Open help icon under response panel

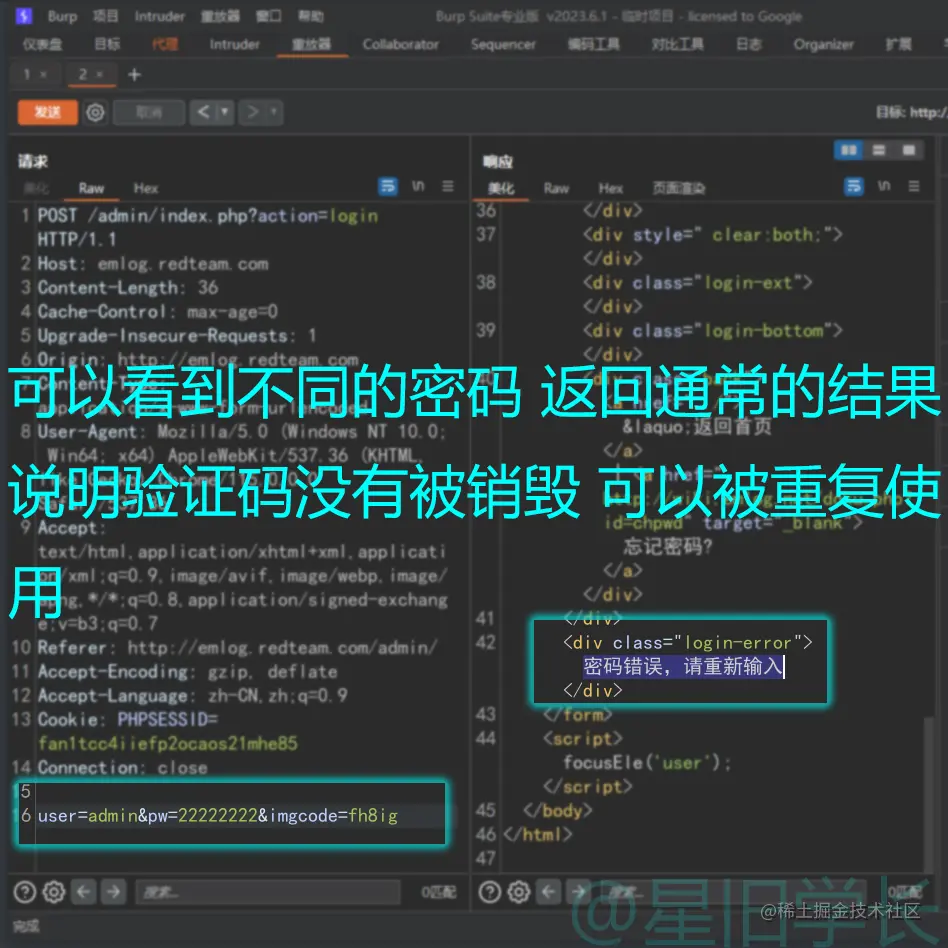click(490, 892)
